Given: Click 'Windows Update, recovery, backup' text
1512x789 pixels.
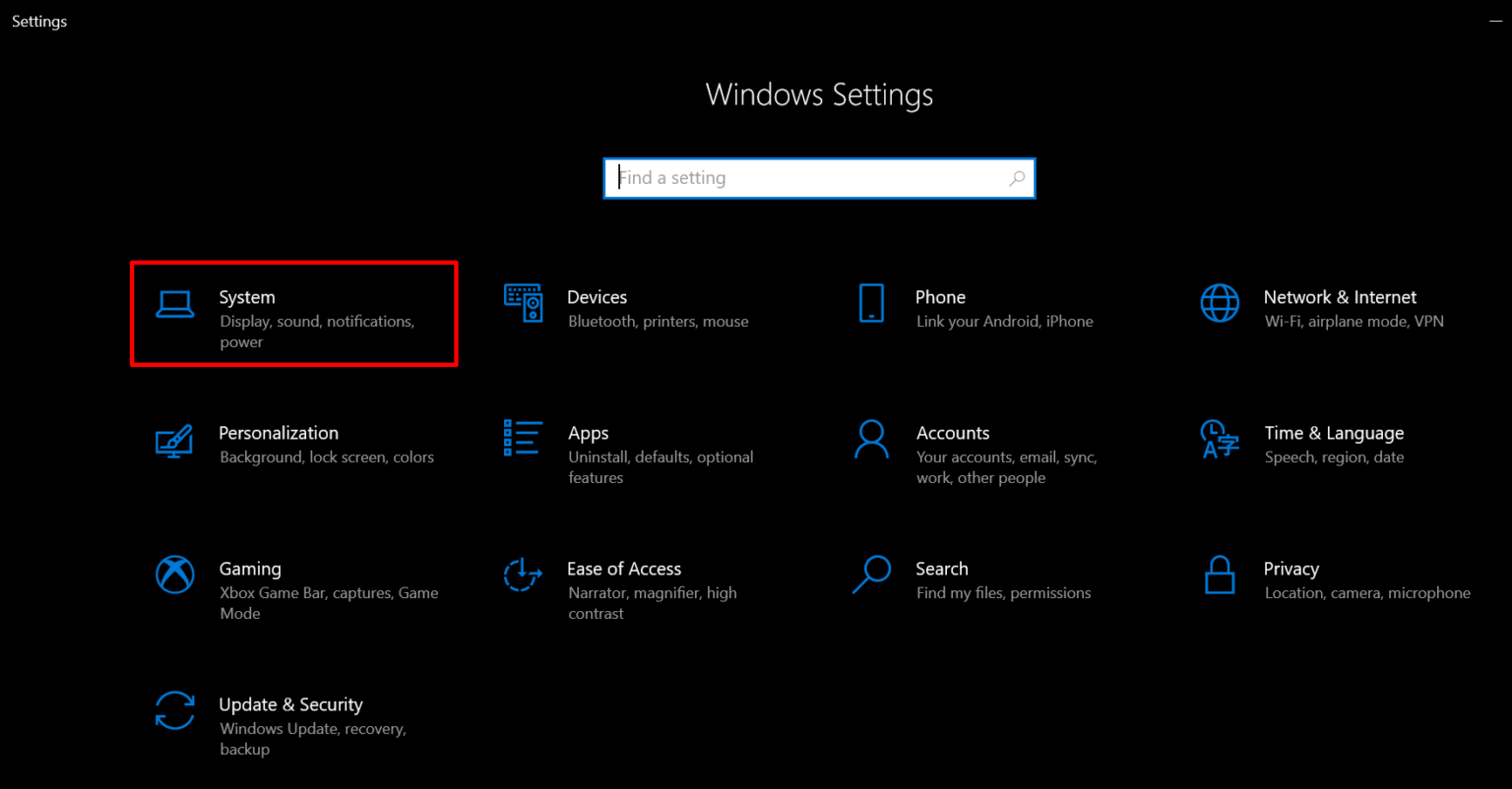Looking at the screenshot, I should point(313,739).
